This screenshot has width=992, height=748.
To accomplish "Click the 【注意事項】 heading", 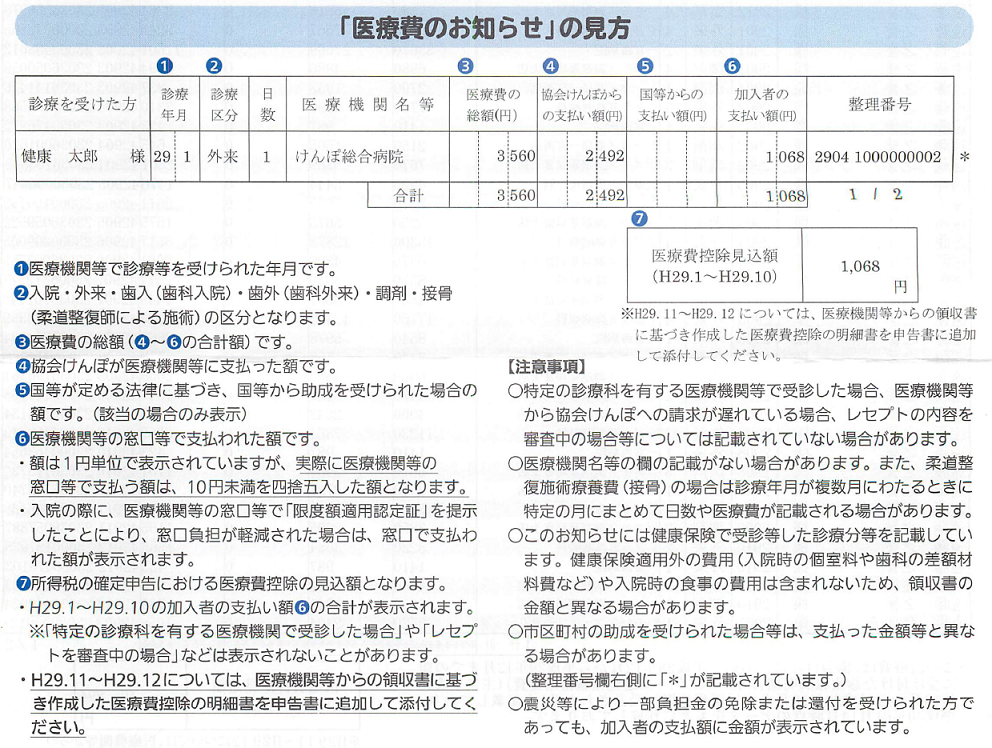I will (547, 366).
